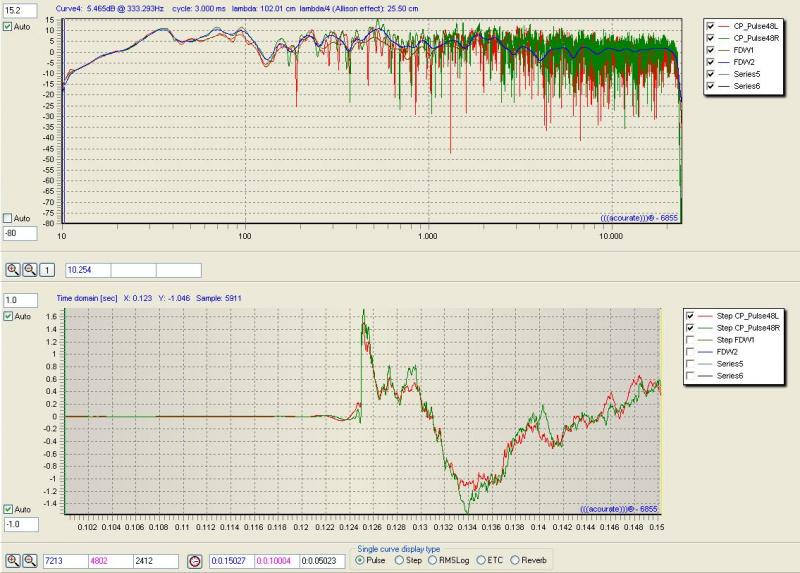Zoom out on the time domain chart
This screenshot has width=800, height=573.
[30, 561]
